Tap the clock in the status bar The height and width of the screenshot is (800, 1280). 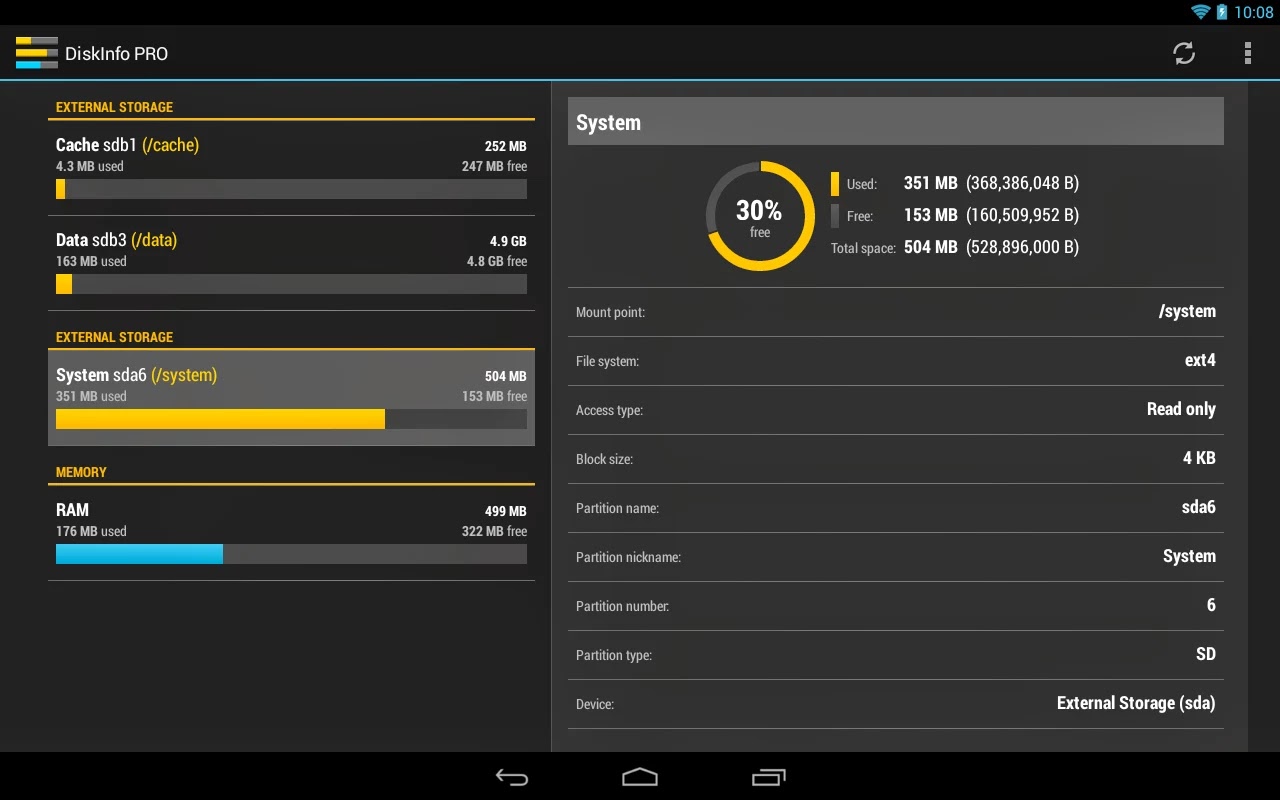(1253, 12)
